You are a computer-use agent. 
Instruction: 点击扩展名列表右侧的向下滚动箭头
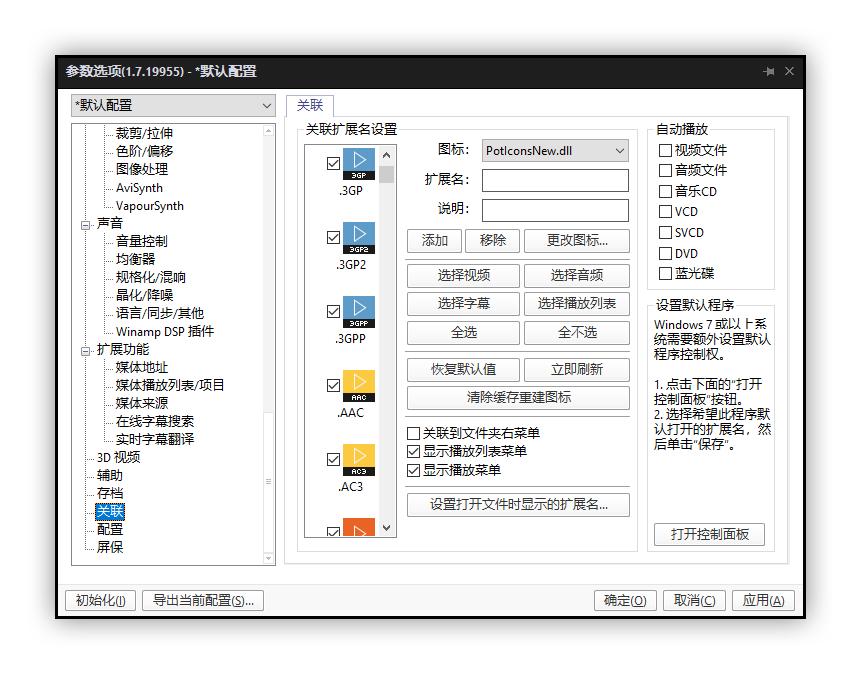pos(388,526)
